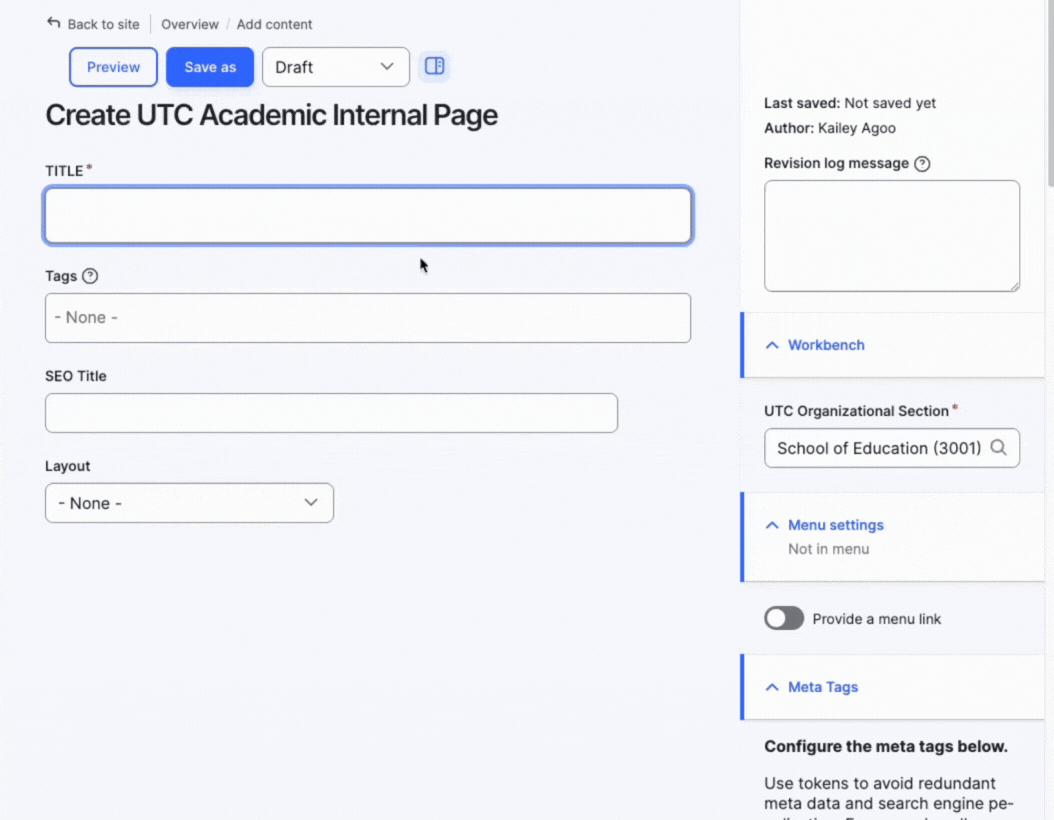This screenshot has width=1054, height=820.
Task: Click the Organizational Section search icon
Action: 998,448
